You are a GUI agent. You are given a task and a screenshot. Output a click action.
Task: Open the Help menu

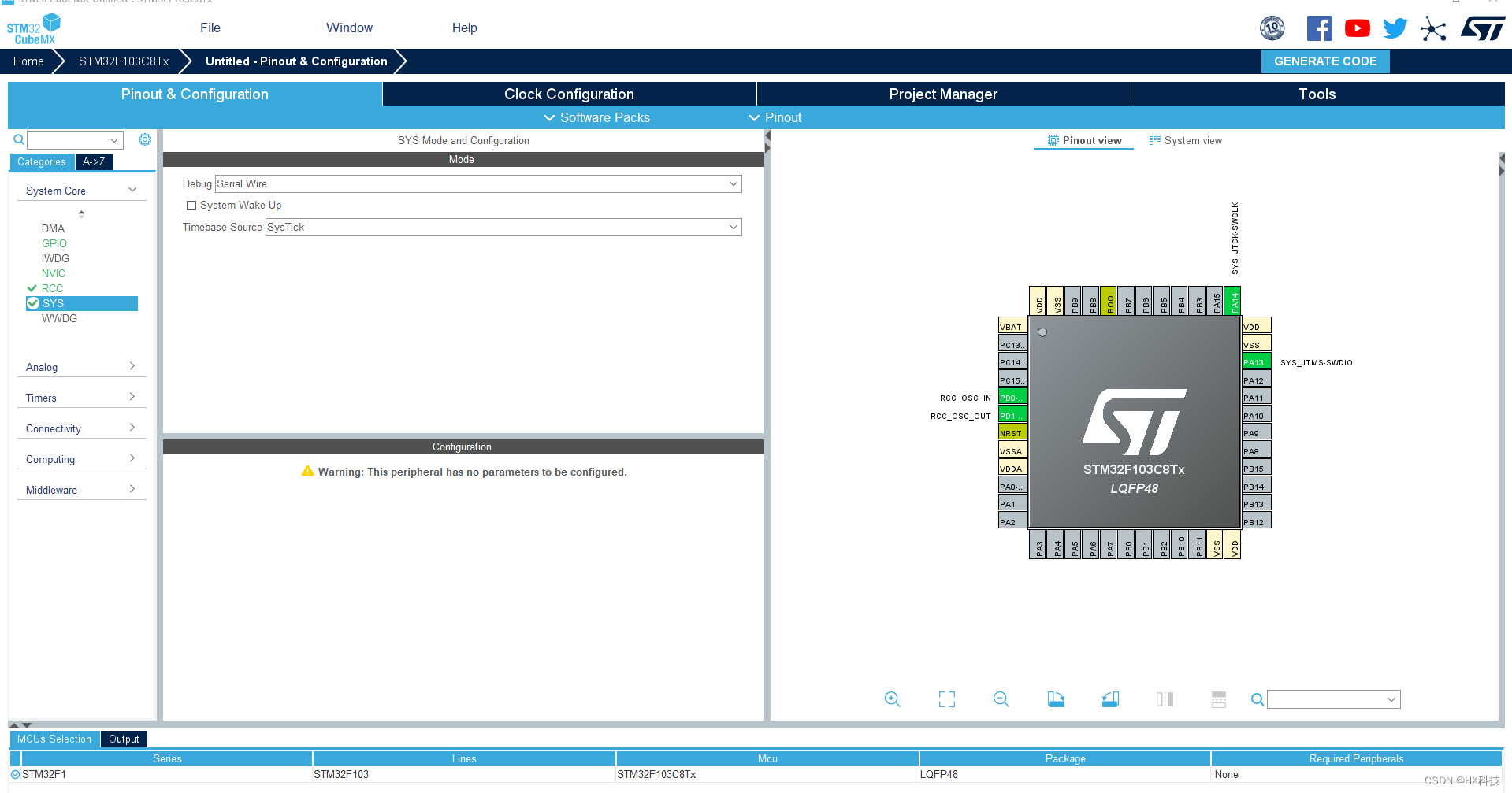[x=464, y=28]
